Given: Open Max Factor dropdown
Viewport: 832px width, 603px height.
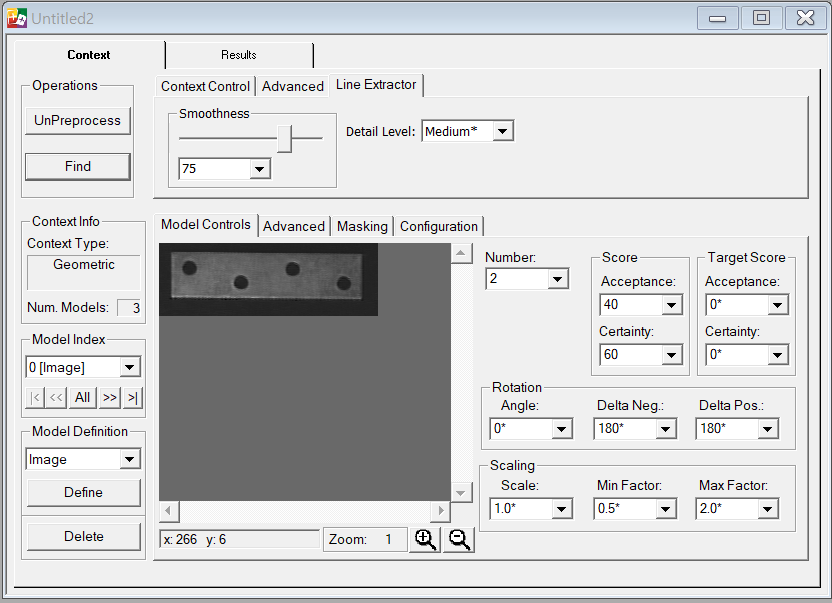Looking at the screenshot, I should pos(767,509).
